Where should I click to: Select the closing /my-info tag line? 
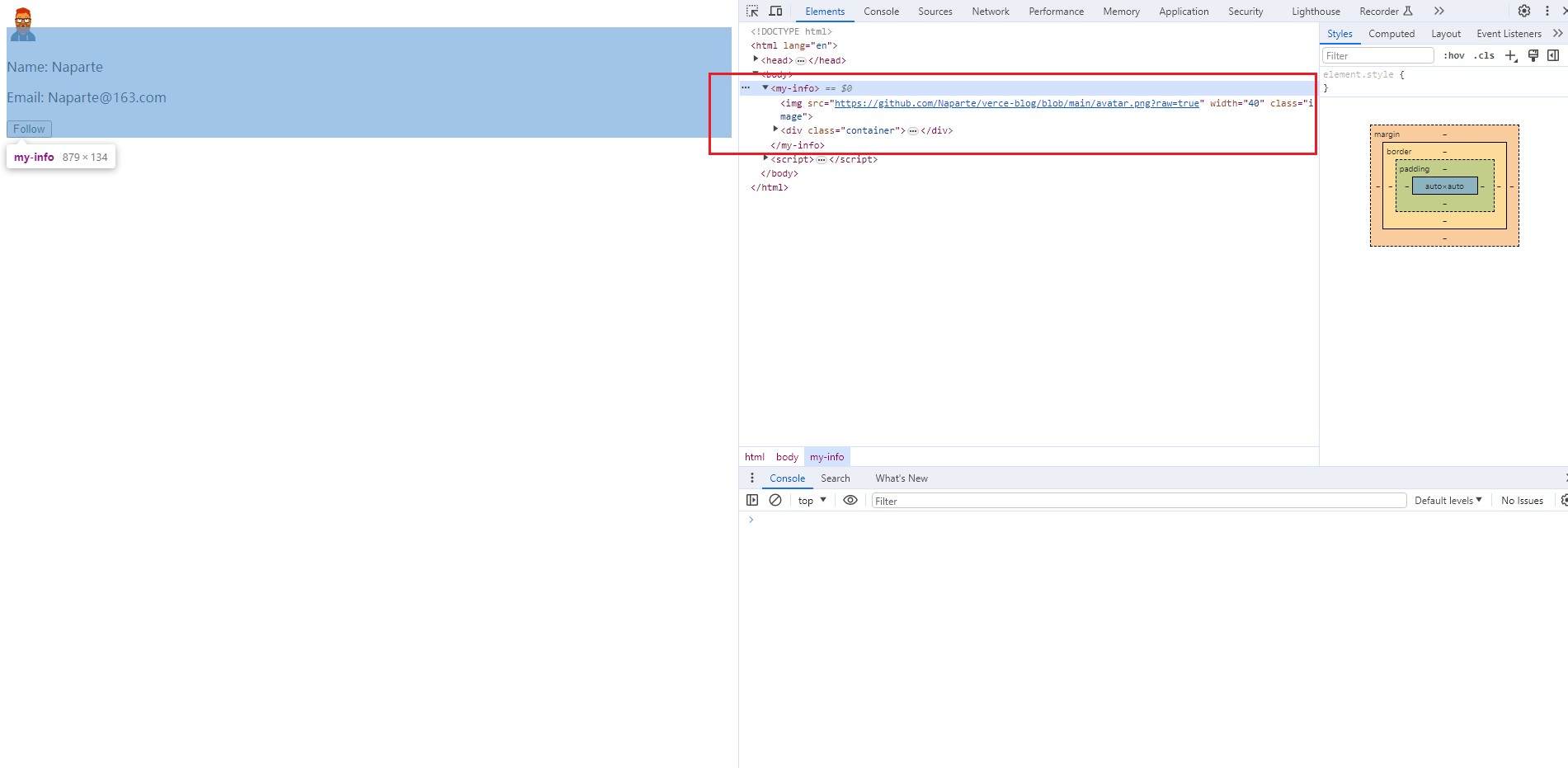click(797, 145)
